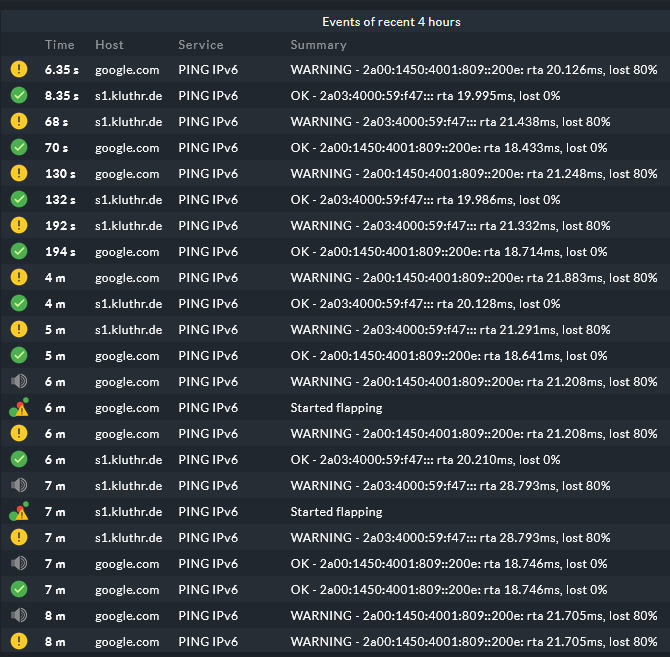Click warning icon in 130 s row

pyautogui.click(x=19, y=173)
